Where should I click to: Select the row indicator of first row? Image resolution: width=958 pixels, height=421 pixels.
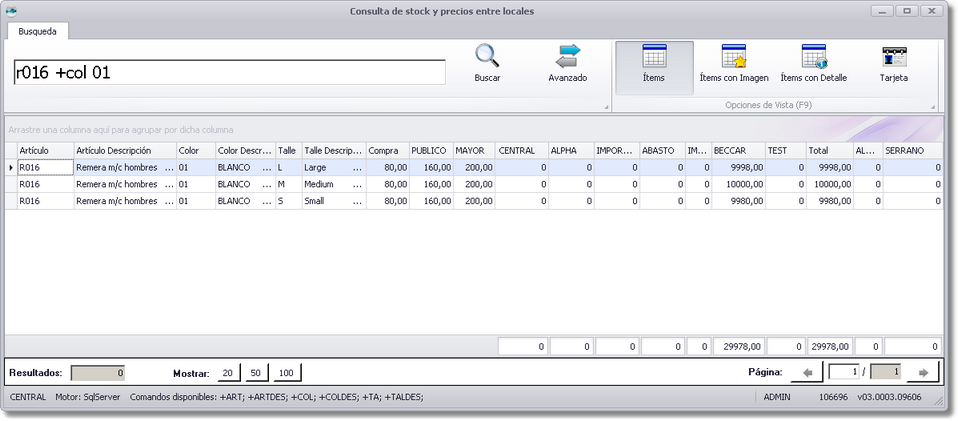(x=11, y=168)
